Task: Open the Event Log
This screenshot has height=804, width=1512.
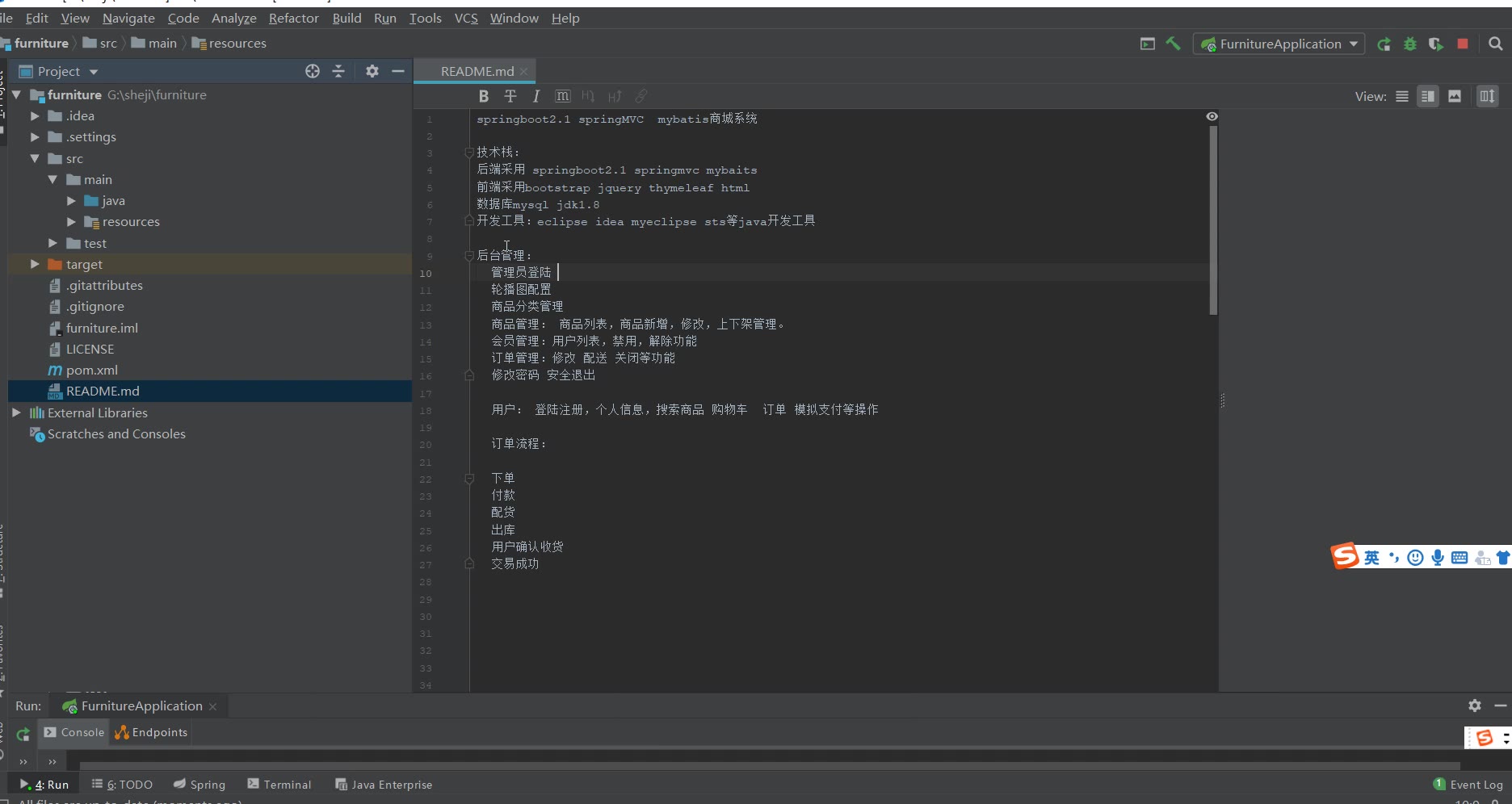Action: pos(1468,785)
